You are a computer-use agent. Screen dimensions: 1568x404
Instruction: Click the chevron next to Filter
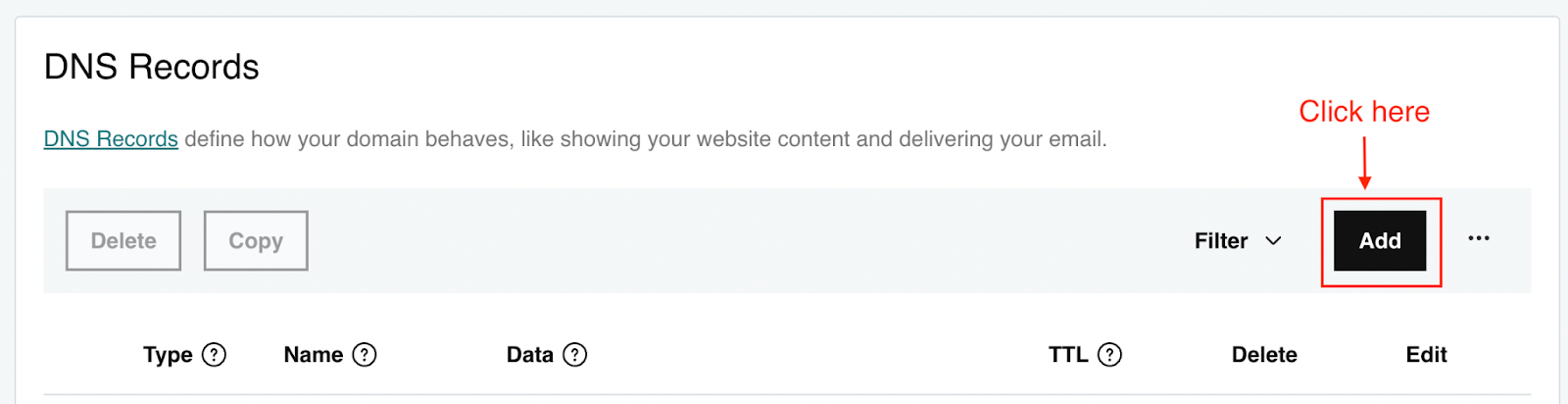click(1274, 241)
